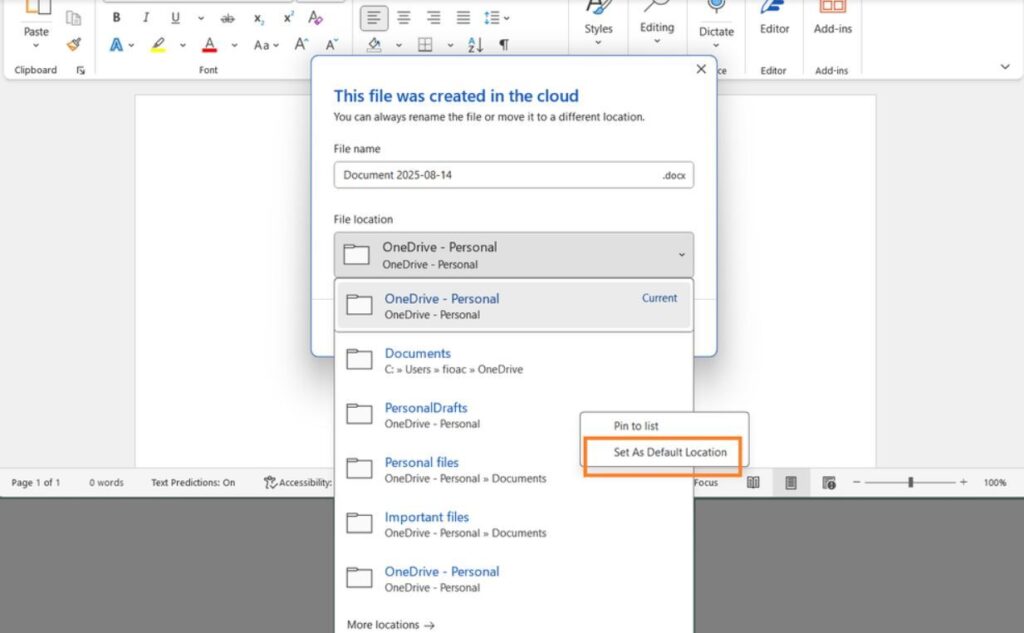Toggle Italic formatting
1024x633 pixels.
click(x=146, y=18)
